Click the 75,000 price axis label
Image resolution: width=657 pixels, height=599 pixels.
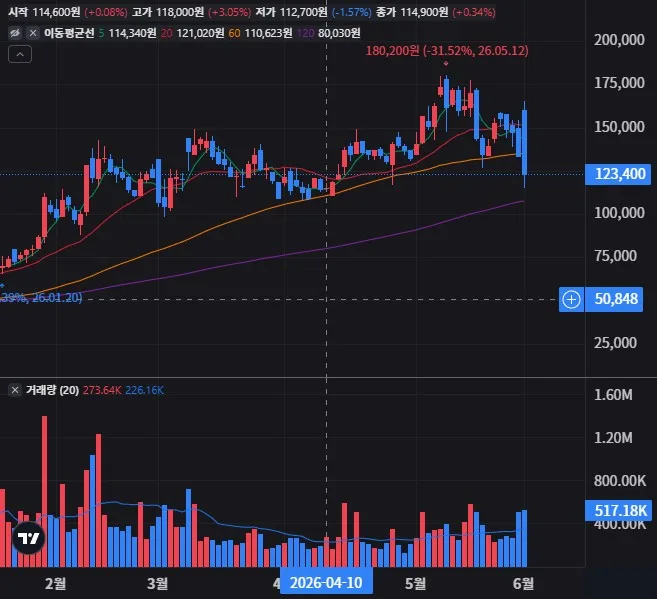(615, 256)
